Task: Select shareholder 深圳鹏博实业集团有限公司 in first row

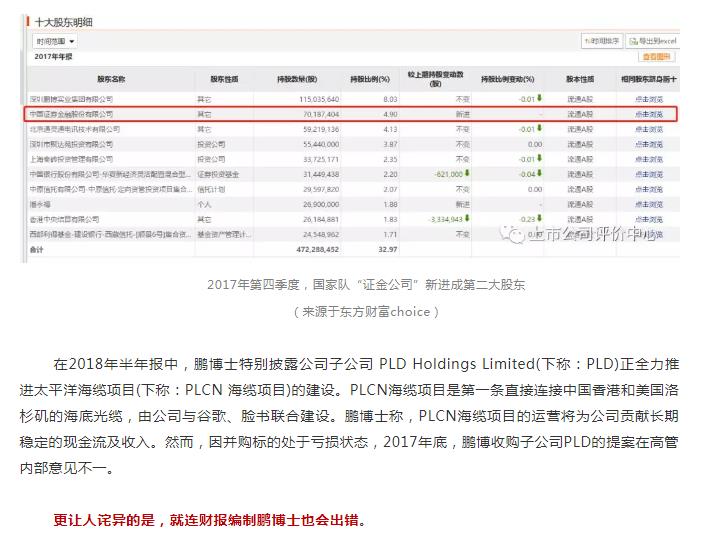Action: pyautogui.click(x=71, y=99)
